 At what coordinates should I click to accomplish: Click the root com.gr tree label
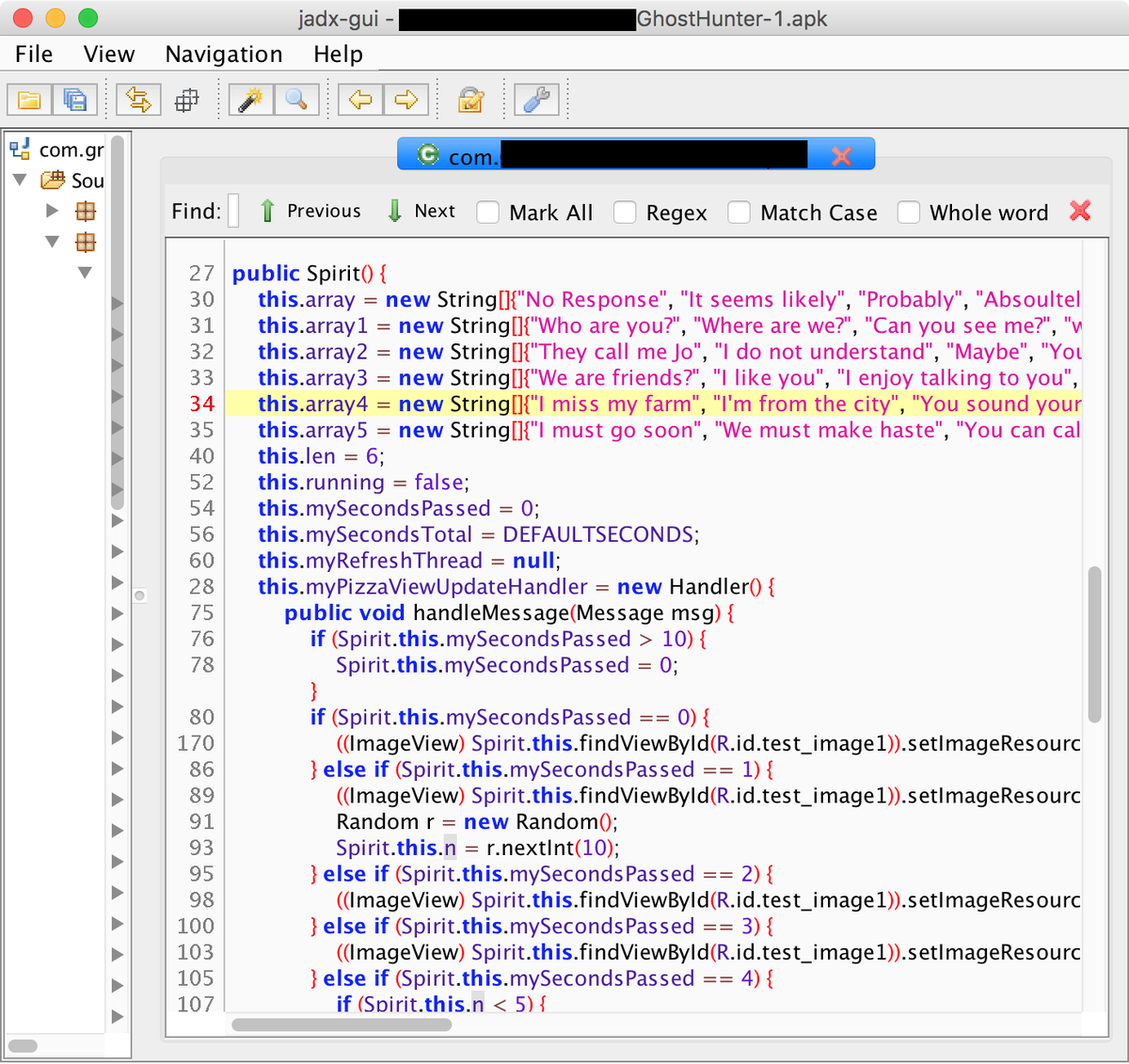[72, 150]
